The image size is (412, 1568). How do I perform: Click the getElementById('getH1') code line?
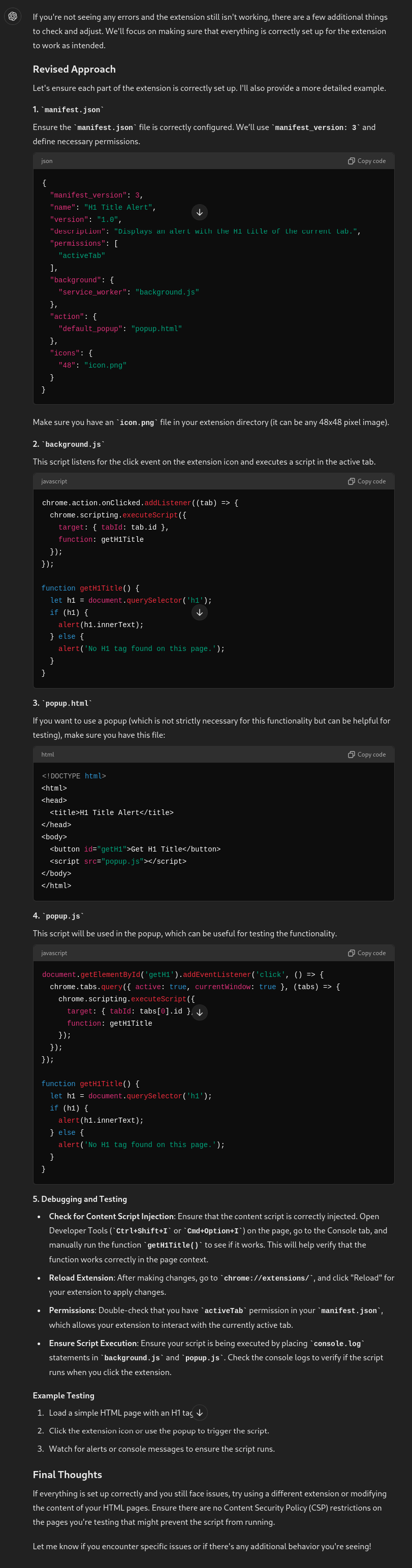(182, 974)
